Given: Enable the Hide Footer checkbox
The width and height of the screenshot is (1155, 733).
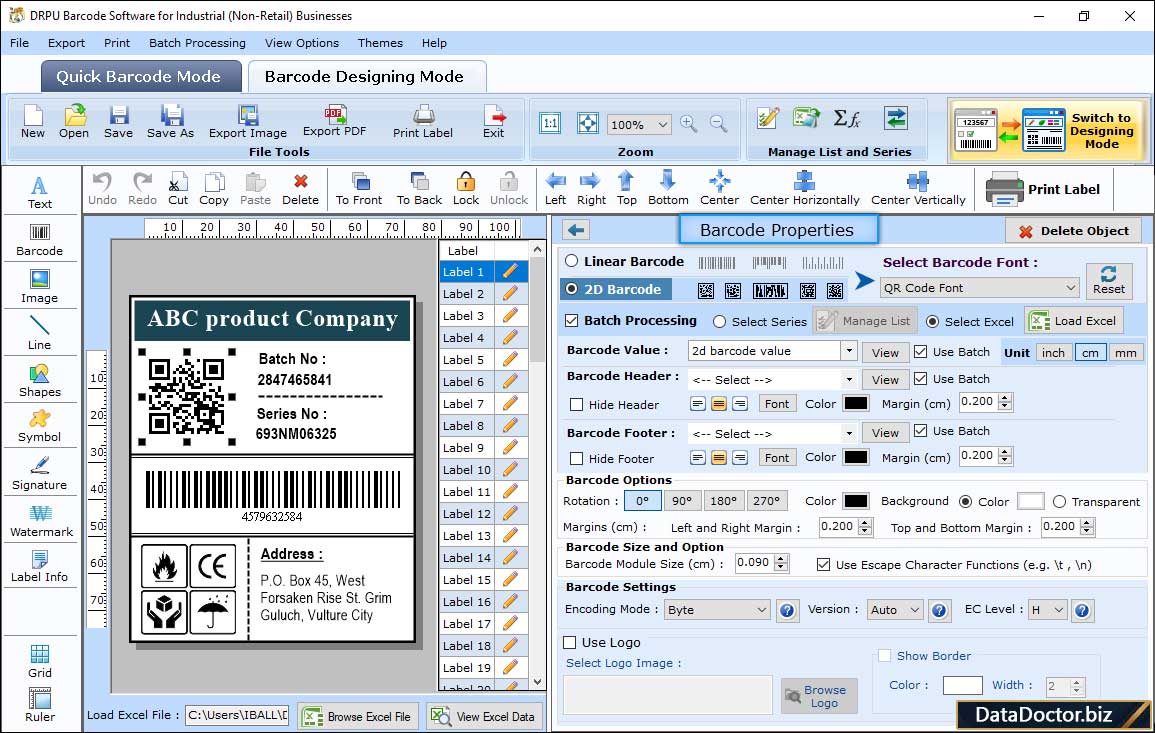Looking at the screenshot, I should (x=577, y=458).
